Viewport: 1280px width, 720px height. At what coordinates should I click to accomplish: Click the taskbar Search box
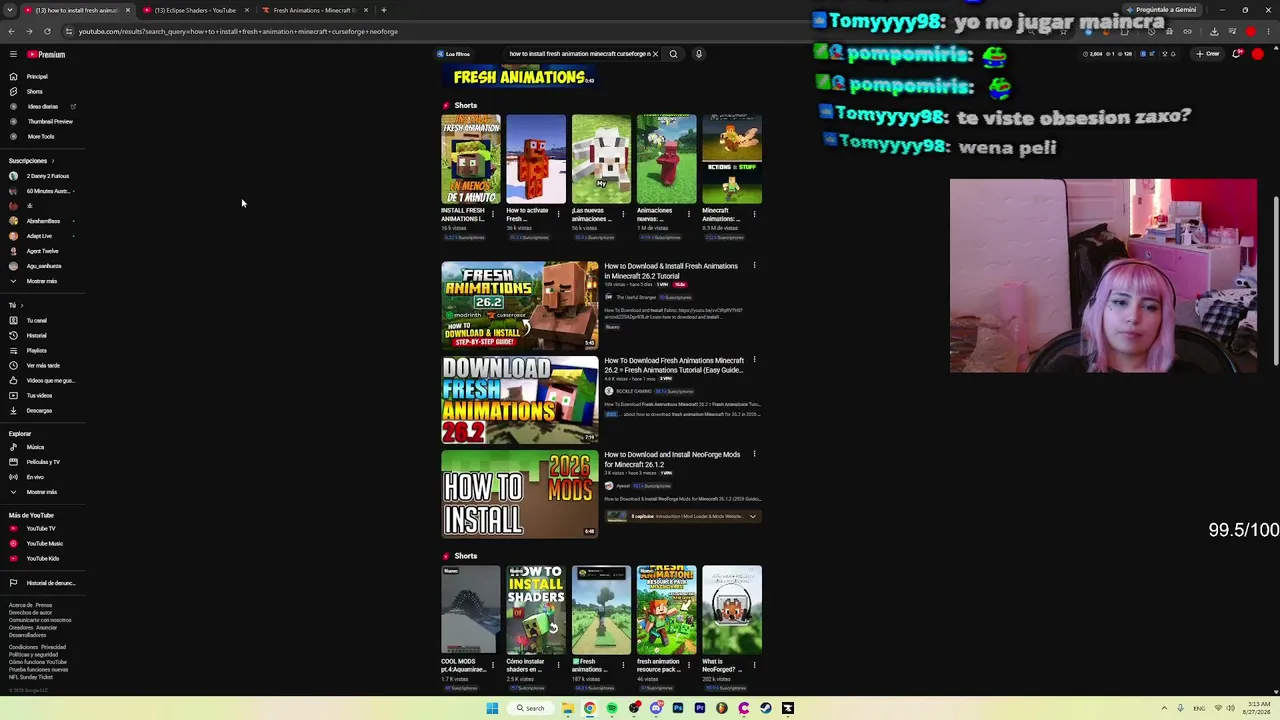(530, 708)
